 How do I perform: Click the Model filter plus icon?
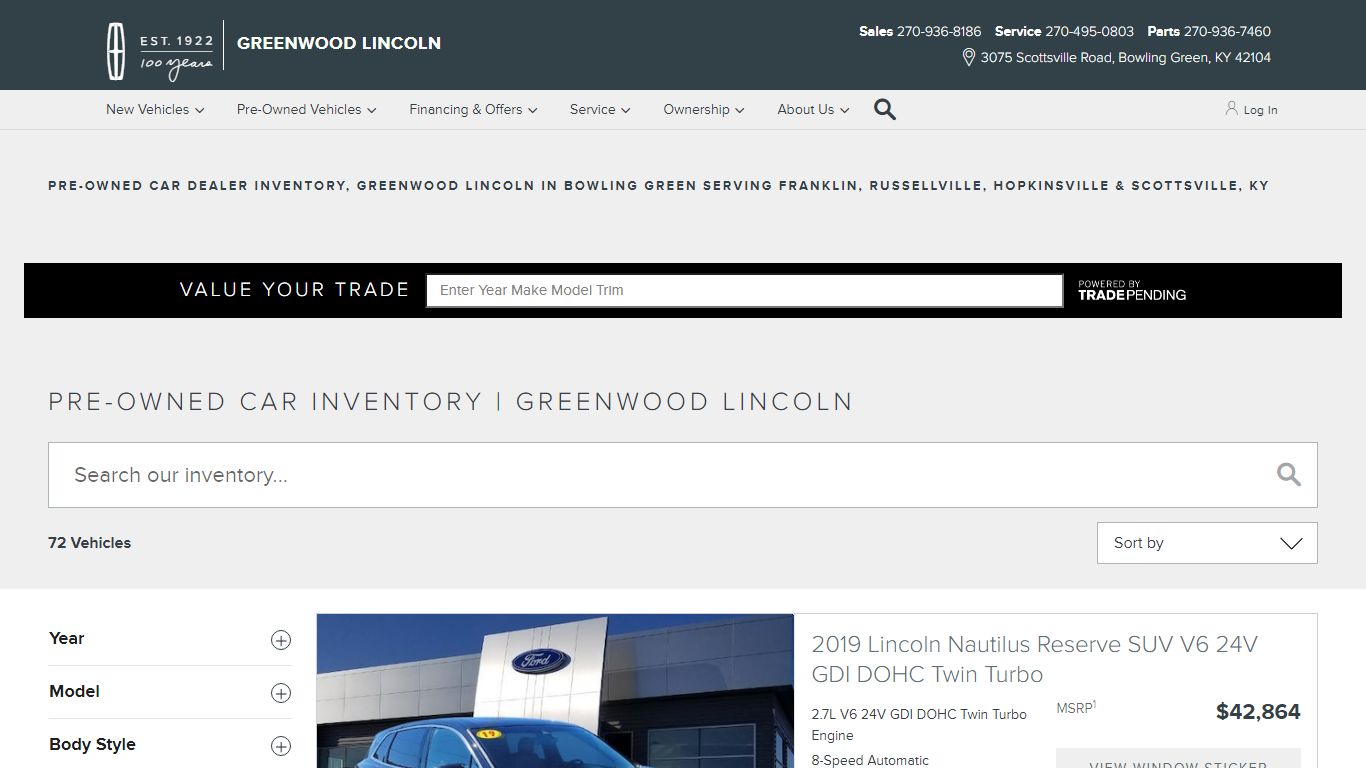[281, 693]
